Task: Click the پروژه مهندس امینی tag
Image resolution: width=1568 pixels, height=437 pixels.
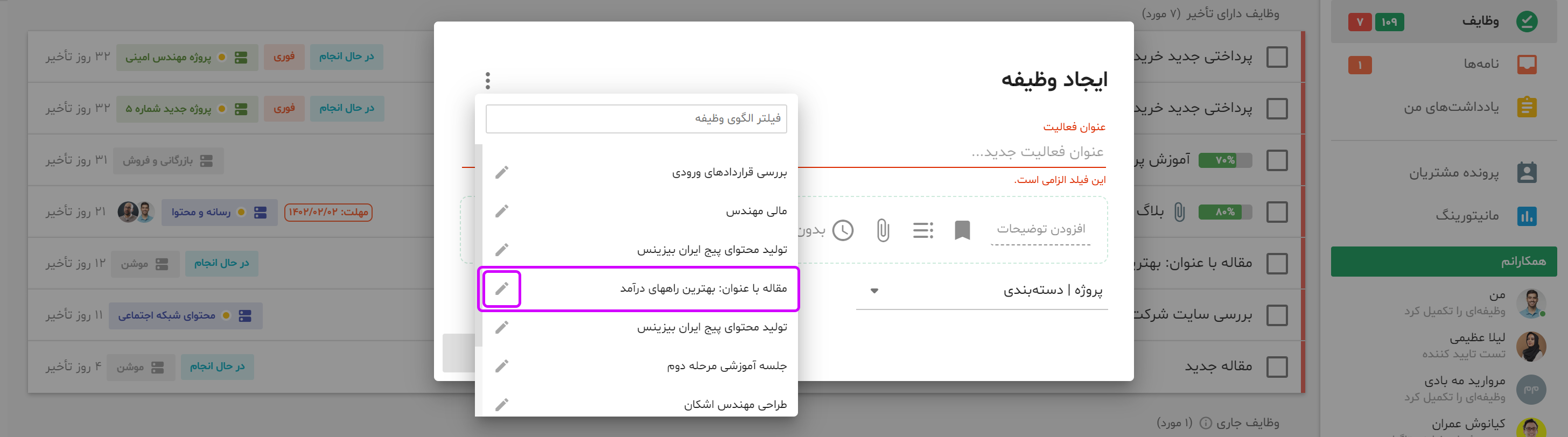Action: 187,57
